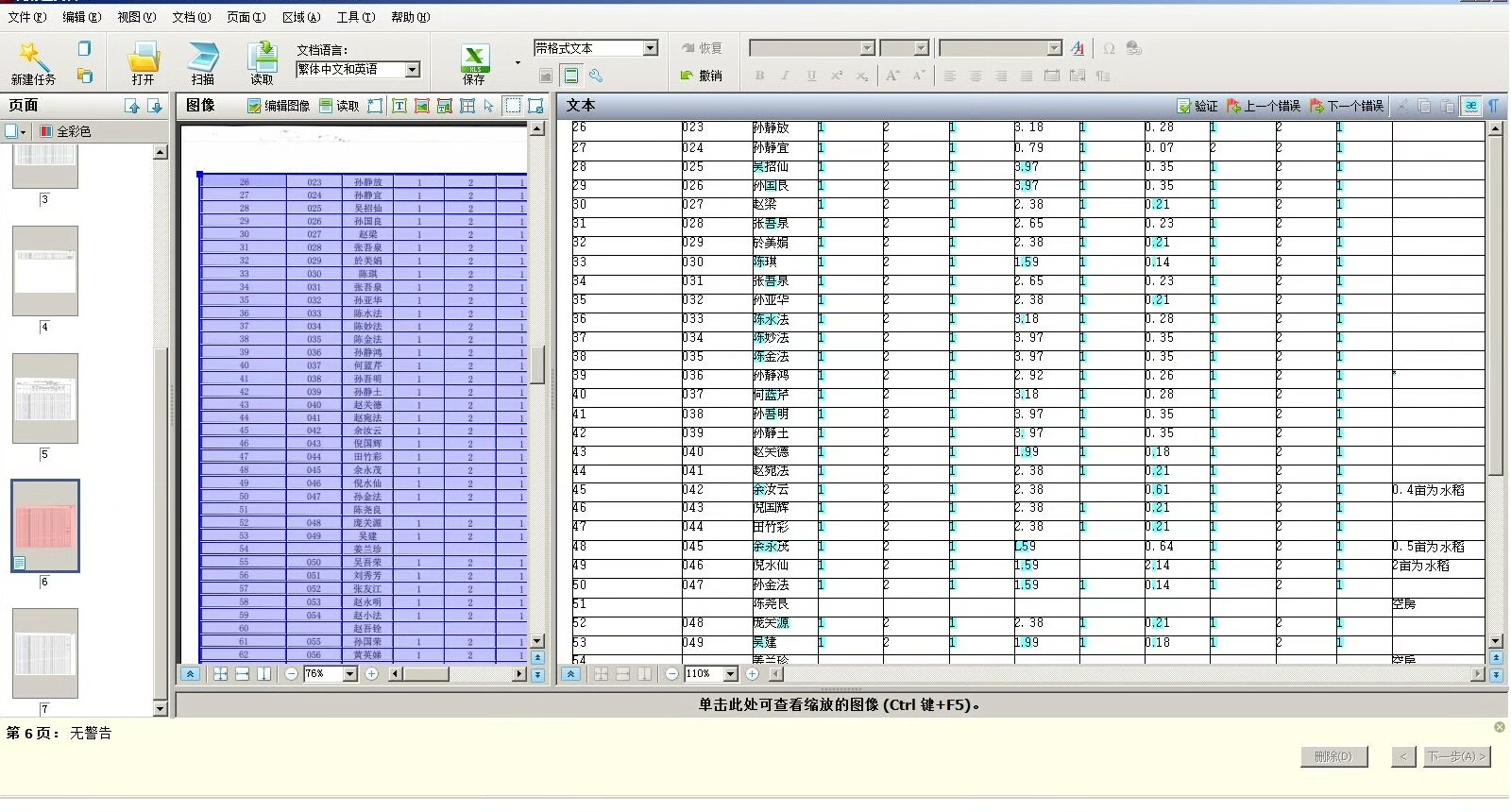Jump to next error (下一个错误)

click(1347, 106)
